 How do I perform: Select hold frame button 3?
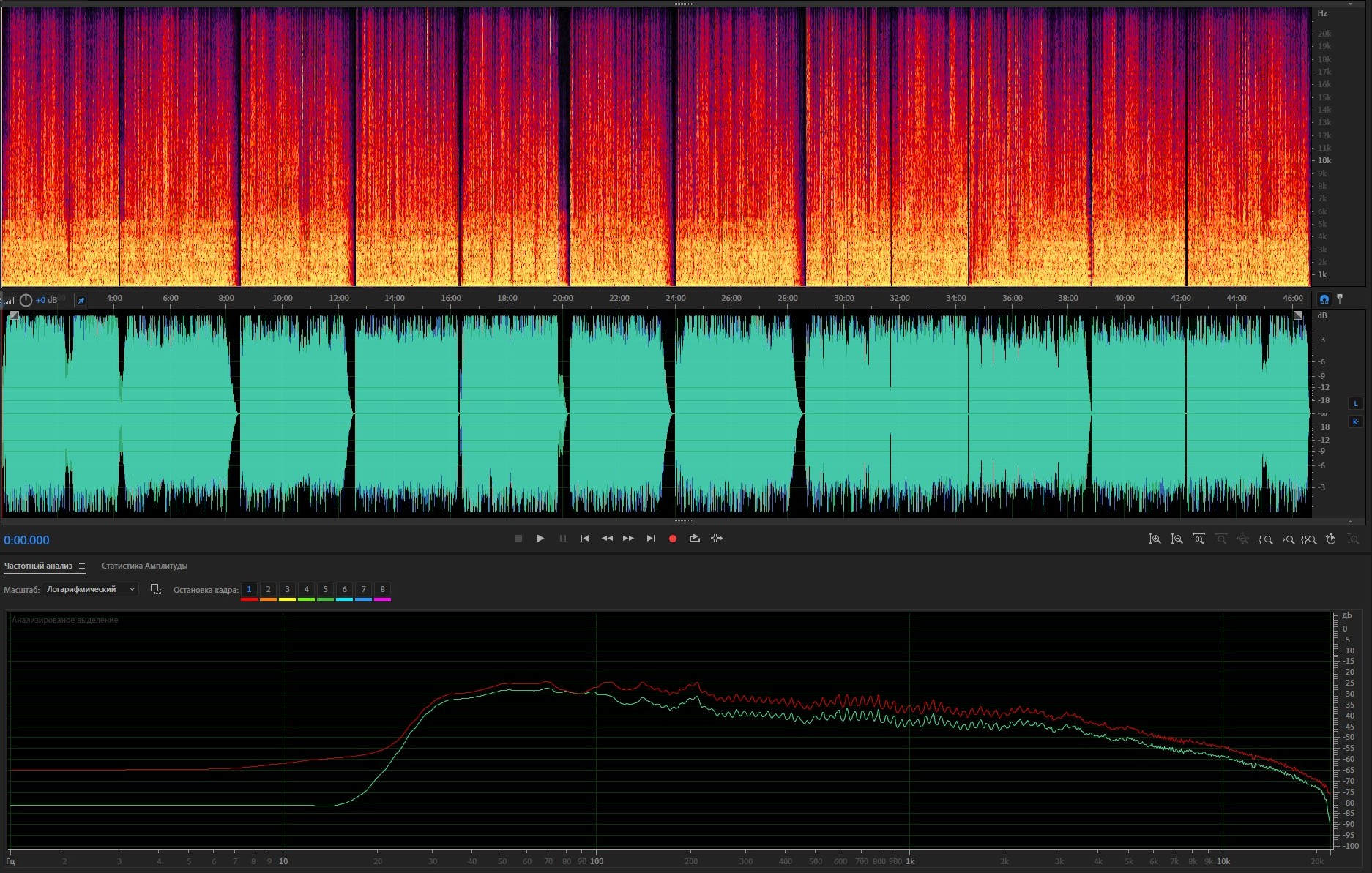pyautogui.click(x=287, y=590)
